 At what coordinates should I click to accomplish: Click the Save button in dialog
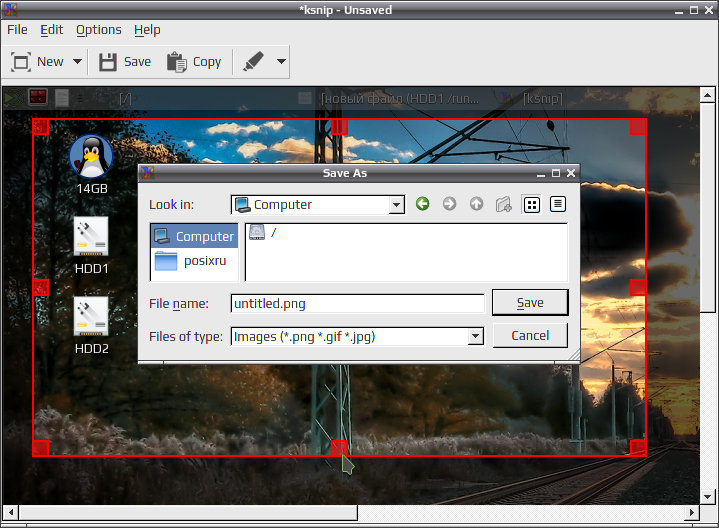pos(530,303)
